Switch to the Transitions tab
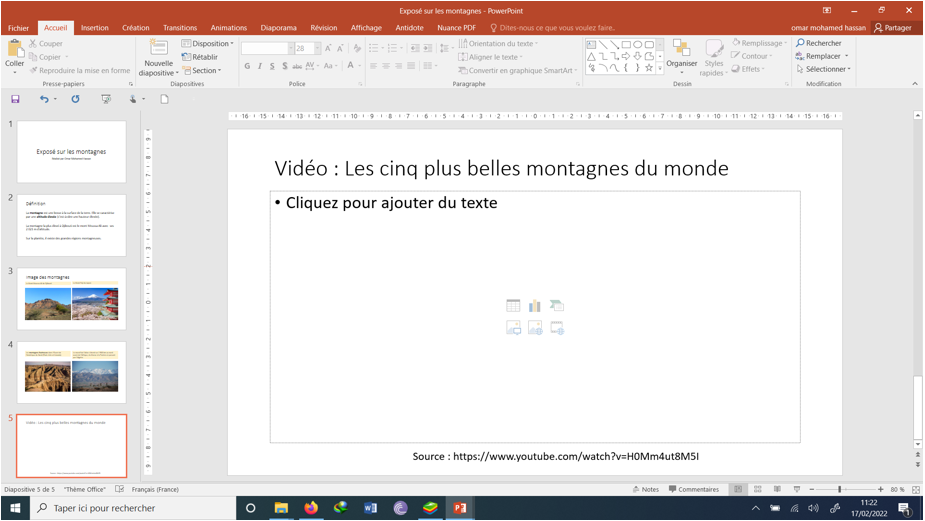The width and height of the screenshot is (925, 521). pos(180,28)
